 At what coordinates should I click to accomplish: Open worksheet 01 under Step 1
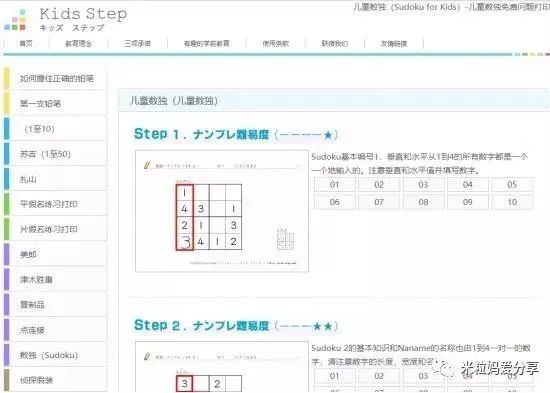335,185
